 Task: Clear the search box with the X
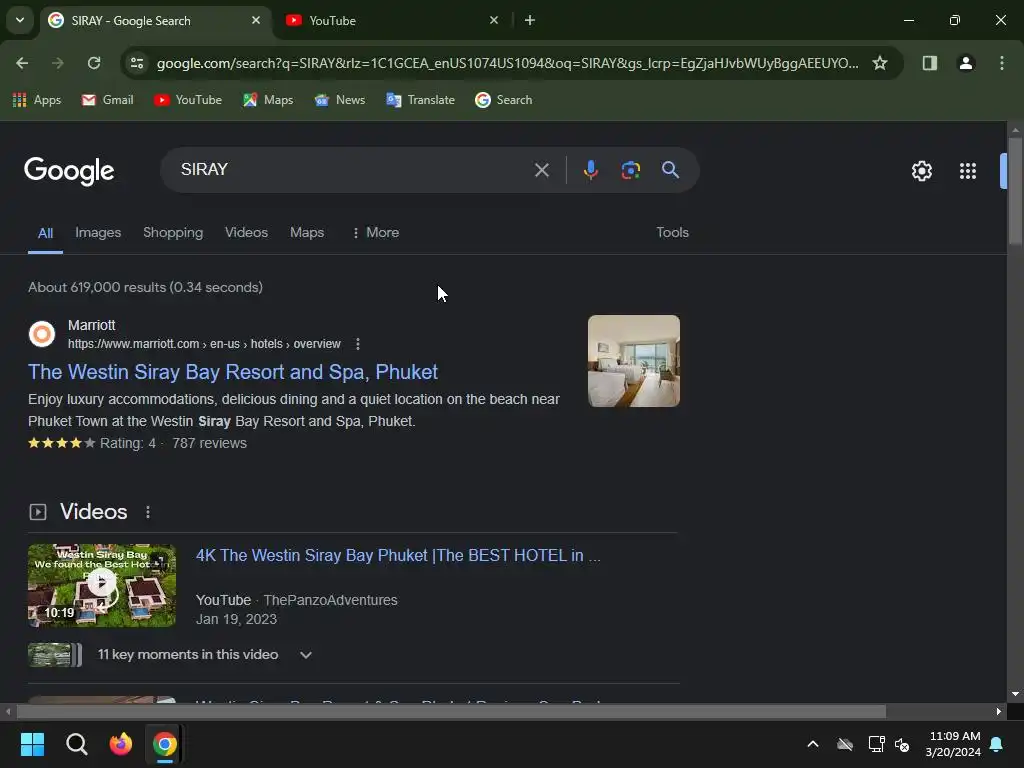541,170
